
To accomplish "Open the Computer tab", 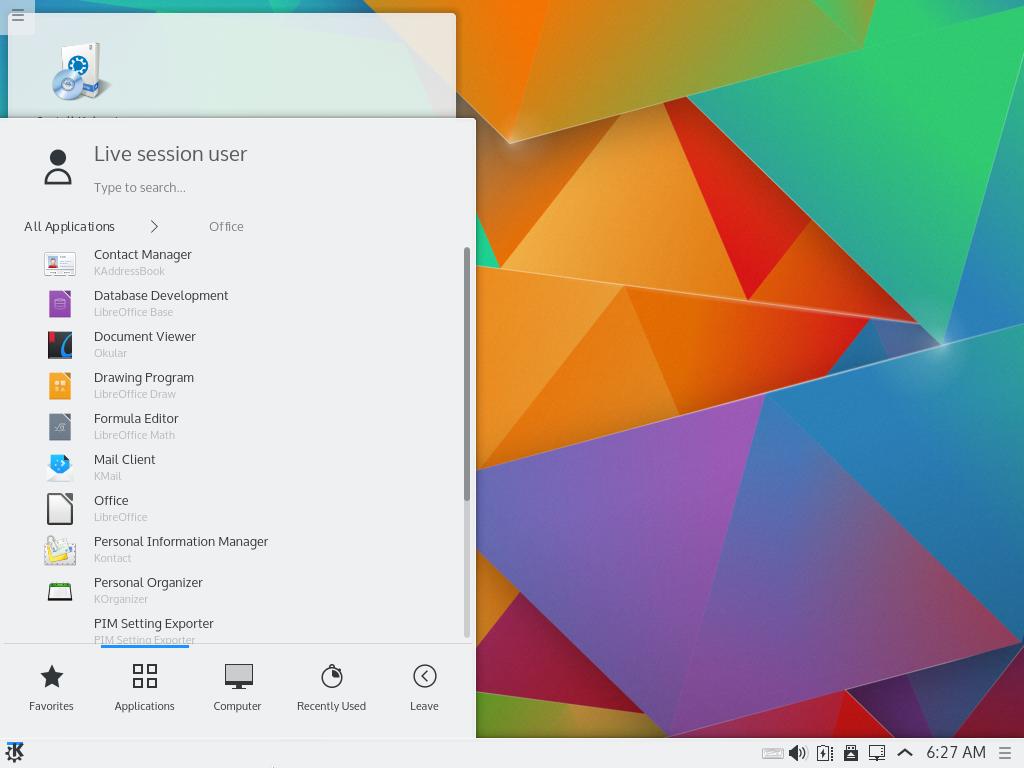I will point(237,687).
